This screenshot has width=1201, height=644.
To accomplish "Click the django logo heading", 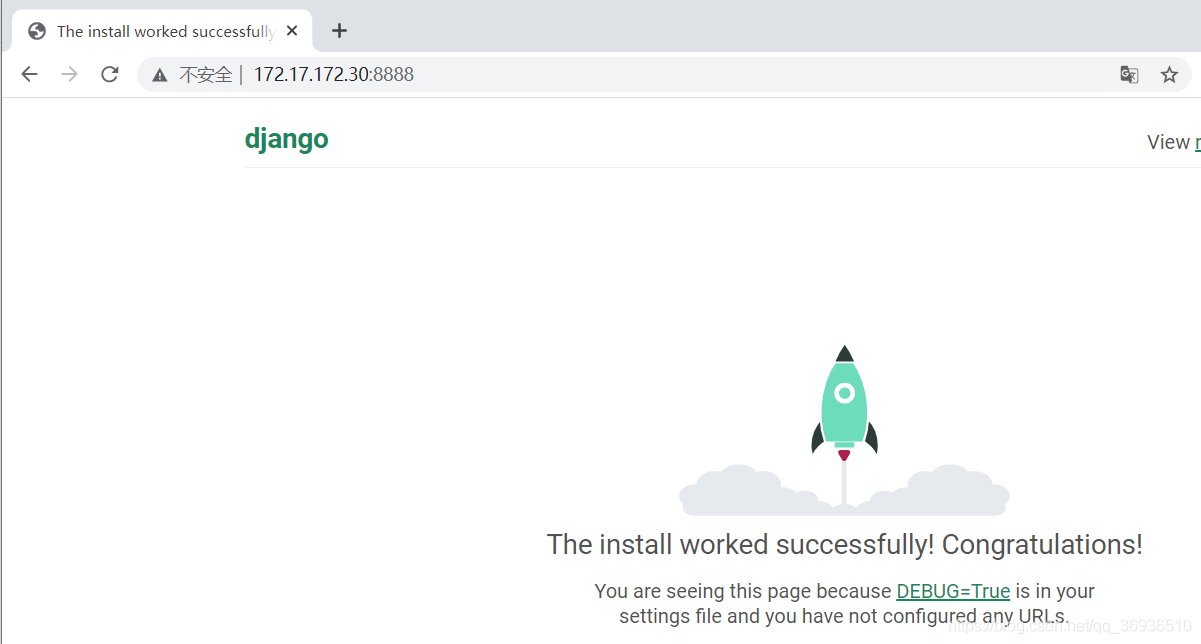I will [286, 139].
